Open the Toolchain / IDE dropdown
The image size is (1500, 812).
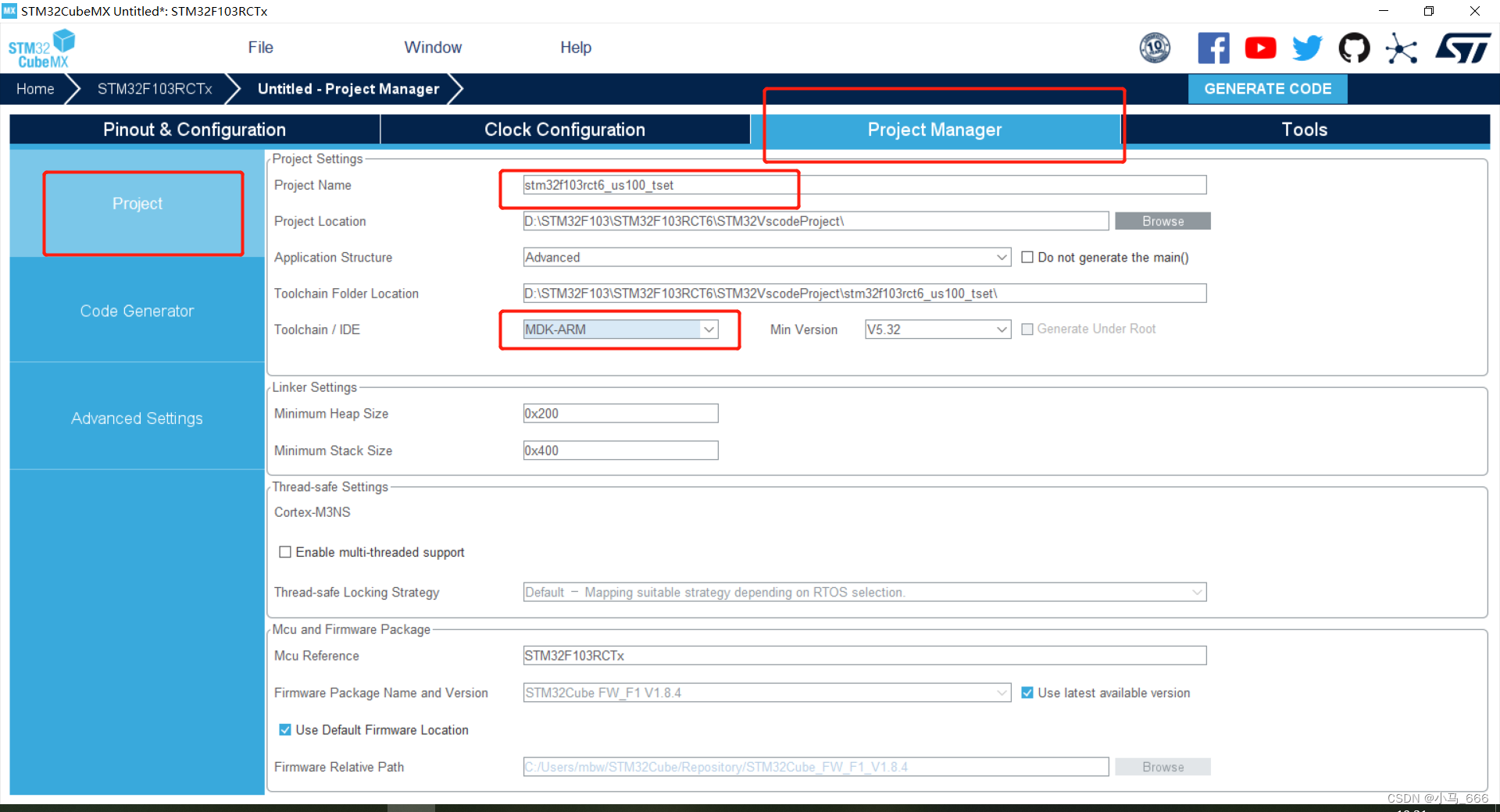pos(620,329)
